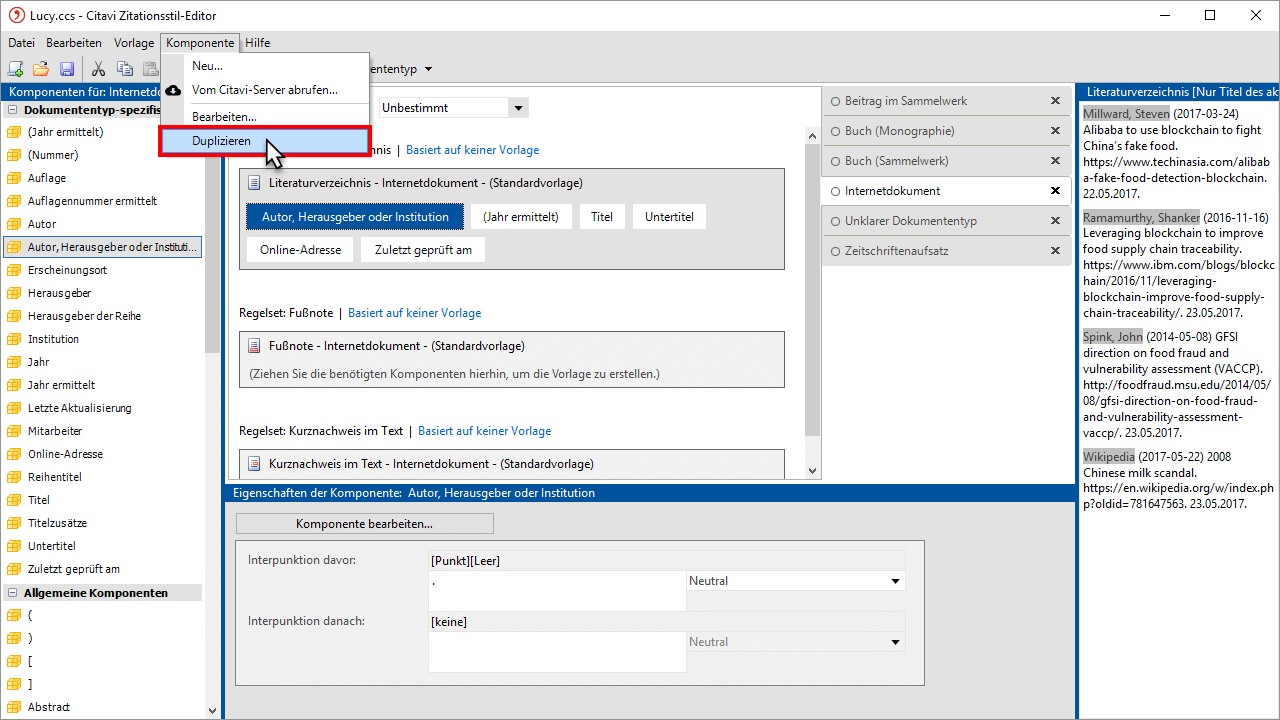Select the Zeitschriftenaufsatz radio circle
The image size is (1280, 720).
(x=835, y=251)
